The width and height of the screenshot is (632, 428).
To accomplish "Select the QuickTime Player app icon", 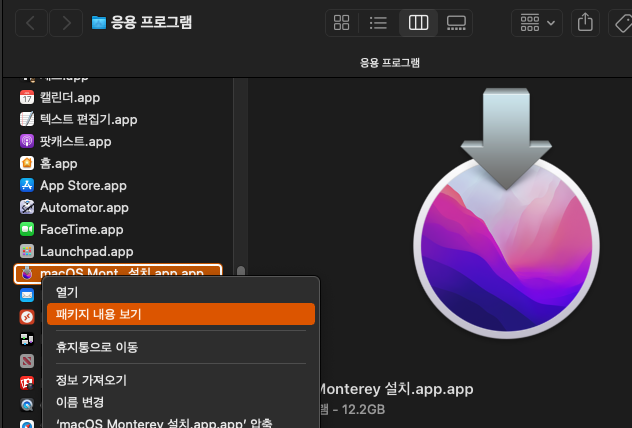I will 27,405.
